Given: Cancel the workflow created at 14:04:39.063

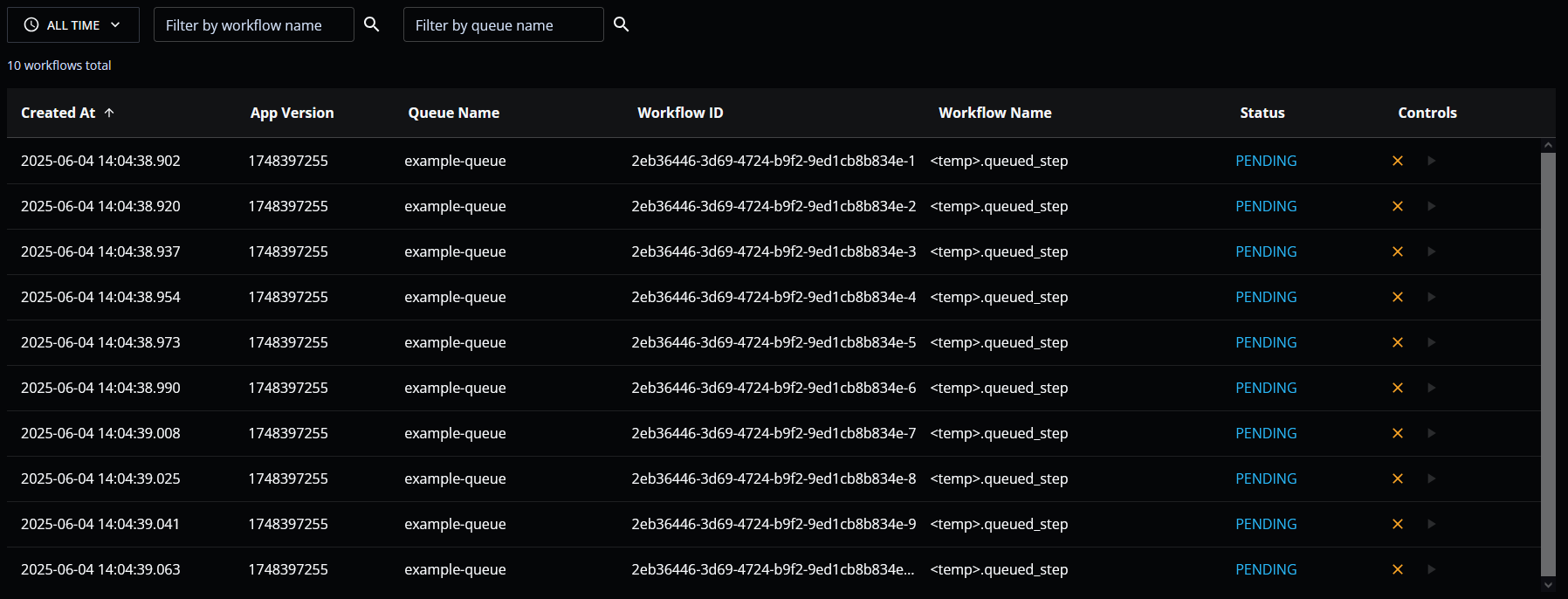Looking at the screenshot, I should click(1397, 569).
